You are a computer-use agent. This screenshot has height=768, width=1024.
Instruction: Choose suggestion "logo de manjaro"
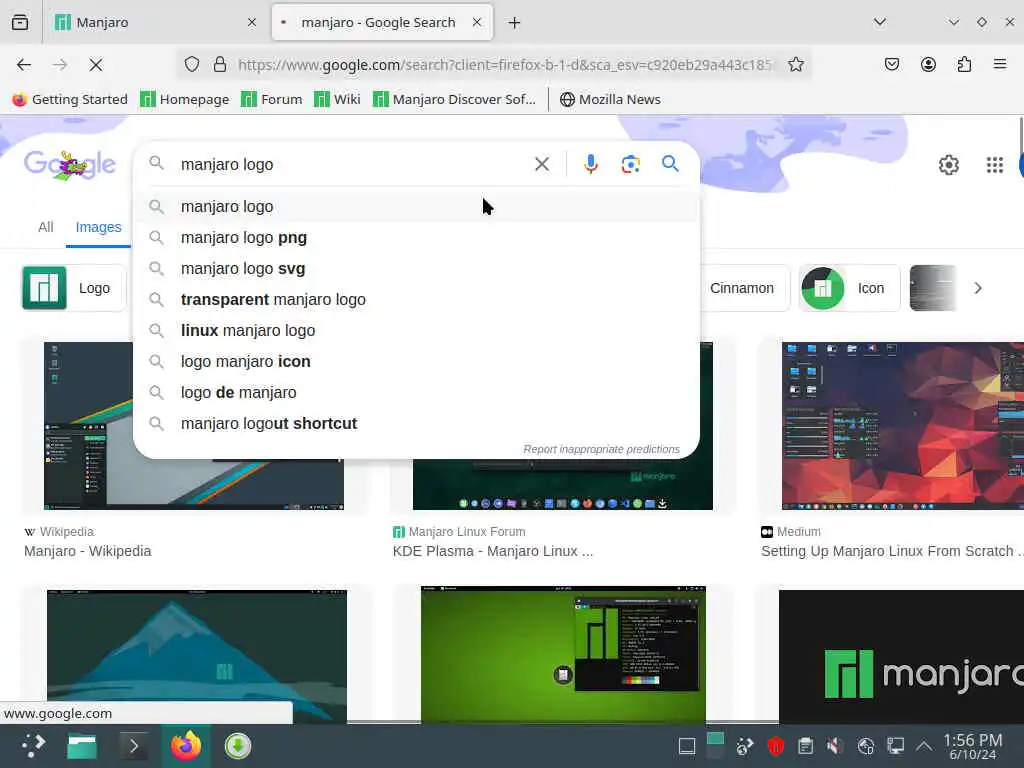(x=417, y=392)
